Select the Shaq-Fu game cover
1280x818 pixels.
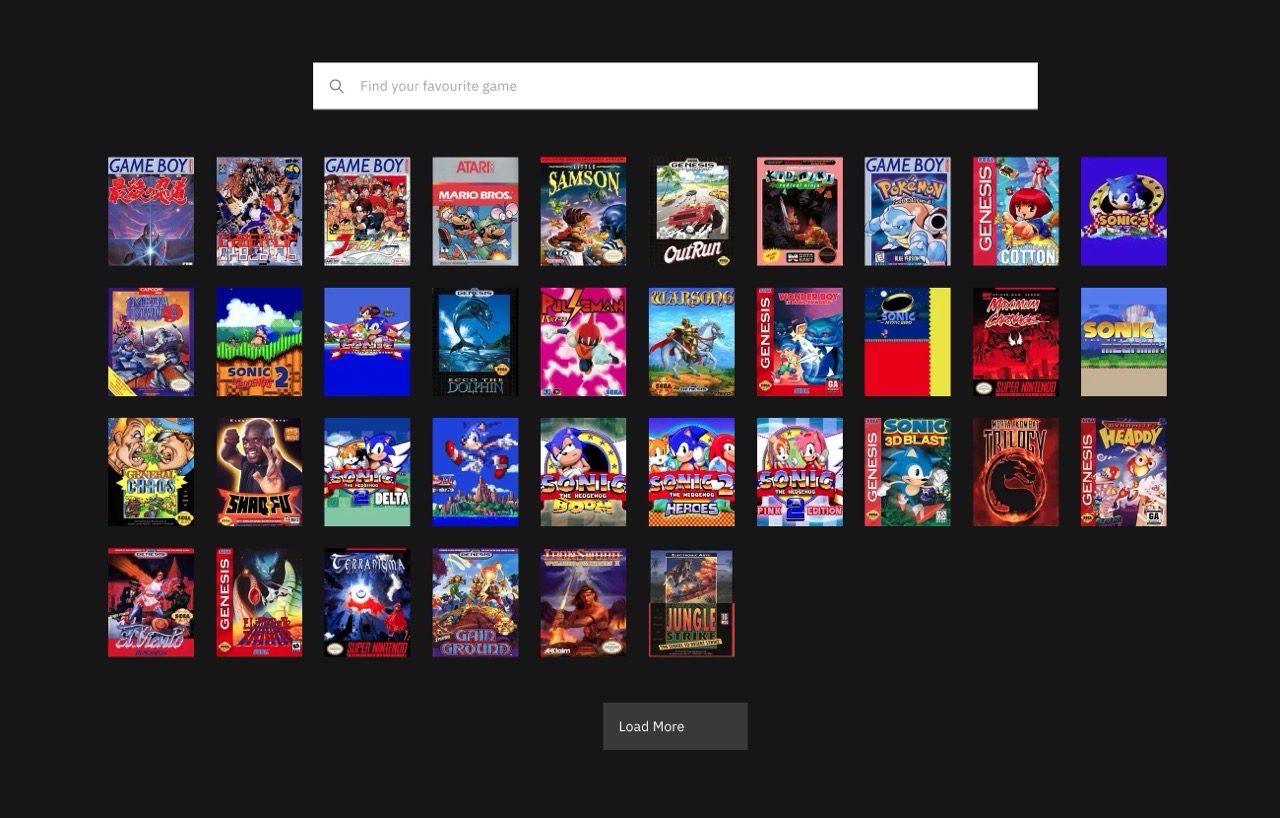click(259, 472)
